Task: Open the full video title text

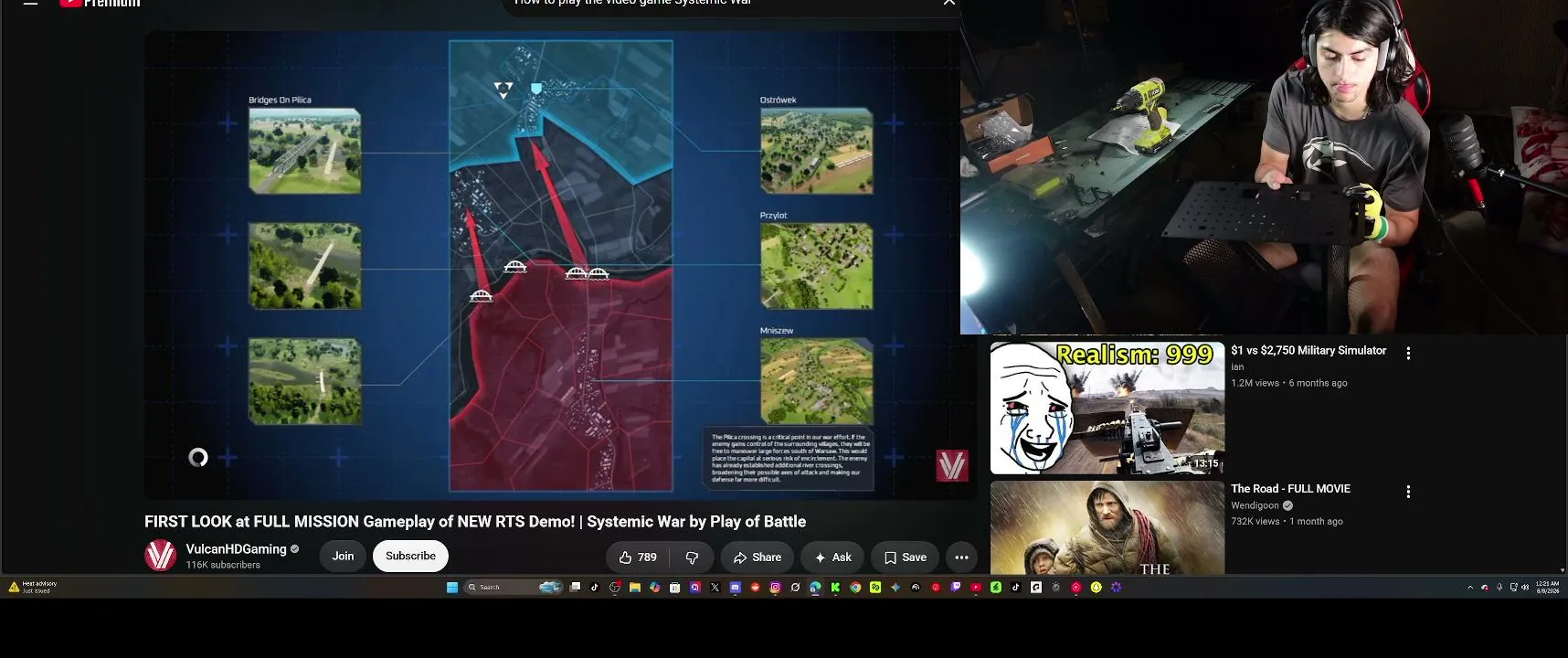Action: click(x=475, y=522)
